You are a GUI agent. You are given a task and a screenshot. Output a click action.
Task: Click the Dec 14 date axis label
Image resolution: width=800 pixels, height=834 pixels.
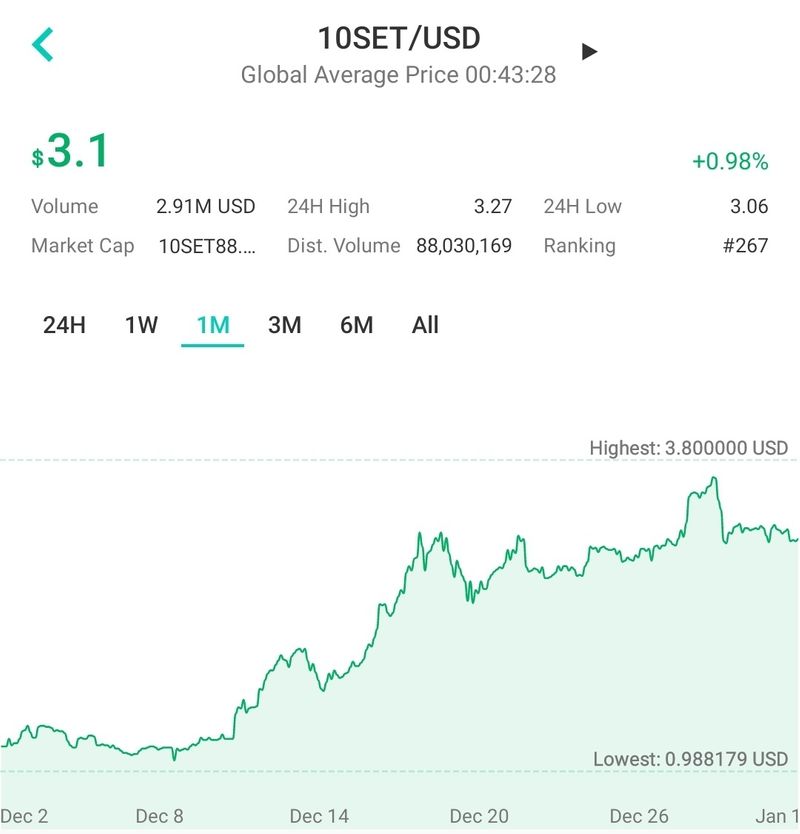(x=319, y=816)
